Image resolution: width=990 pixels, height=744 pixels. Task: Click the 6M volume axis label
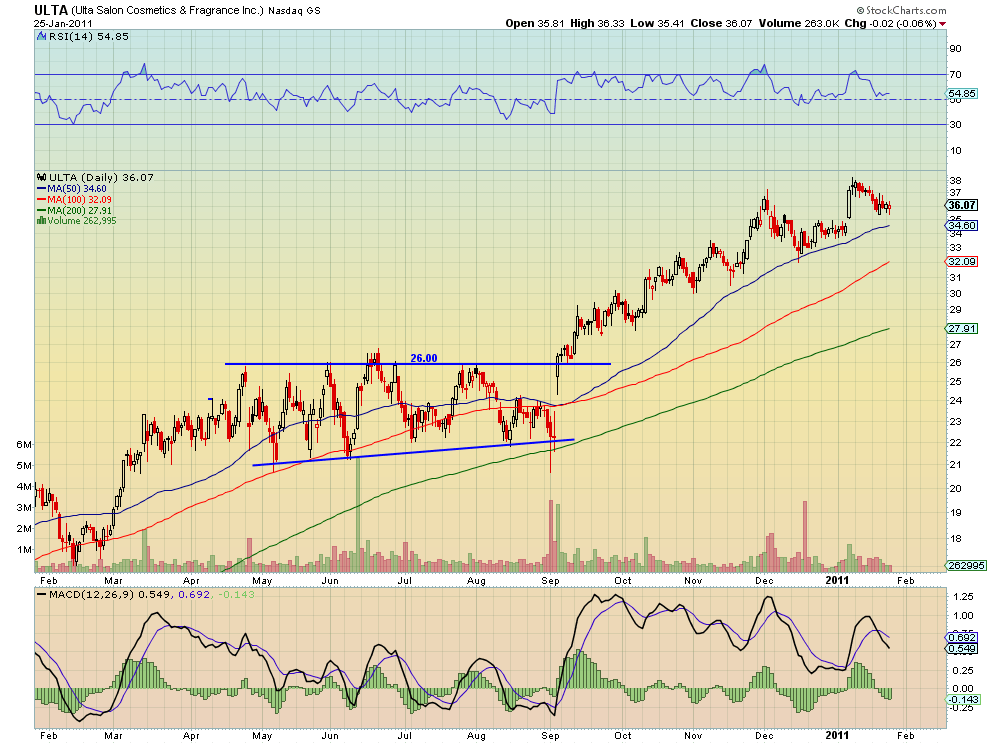click(24, 445)
